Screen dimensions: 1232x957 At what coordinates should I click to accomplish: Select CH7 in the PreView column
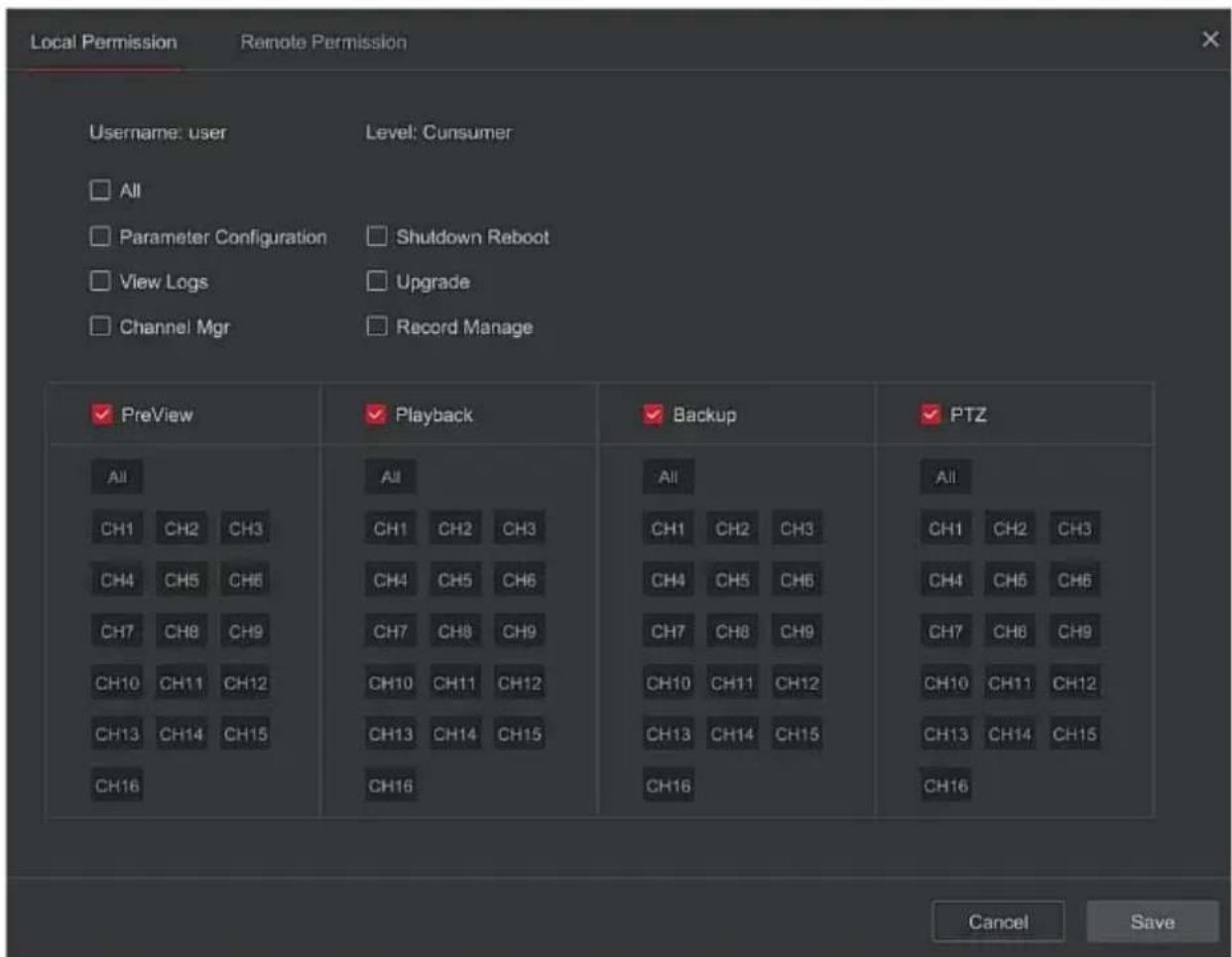tap(117, 632)
